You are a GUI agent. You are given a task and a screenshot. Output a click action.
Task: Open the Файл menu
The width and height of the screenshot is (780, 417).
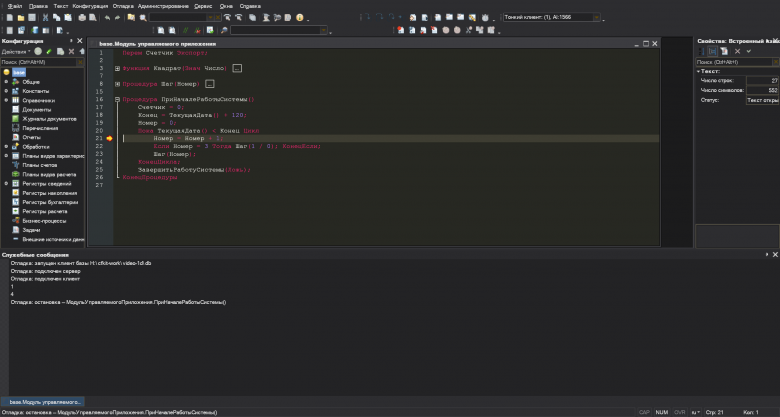[x=15, y=6]
